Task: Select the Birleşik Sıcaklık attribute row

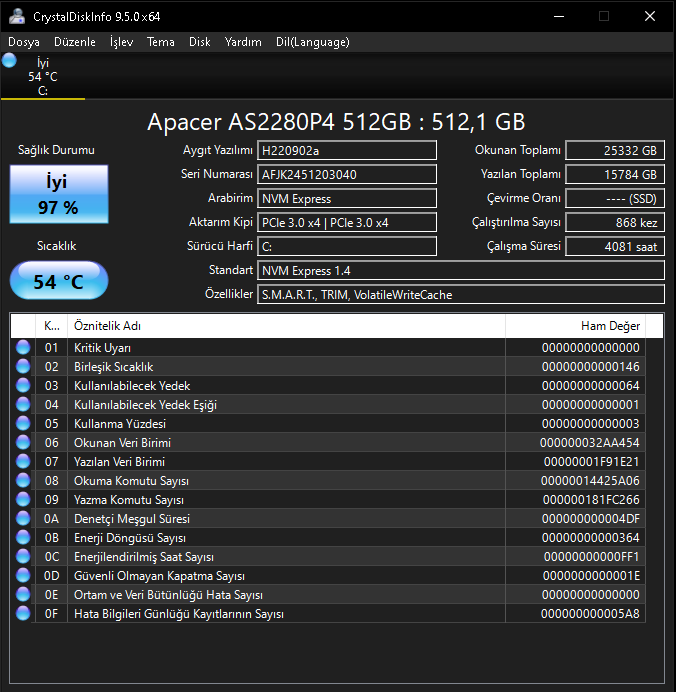Action: 328,366
